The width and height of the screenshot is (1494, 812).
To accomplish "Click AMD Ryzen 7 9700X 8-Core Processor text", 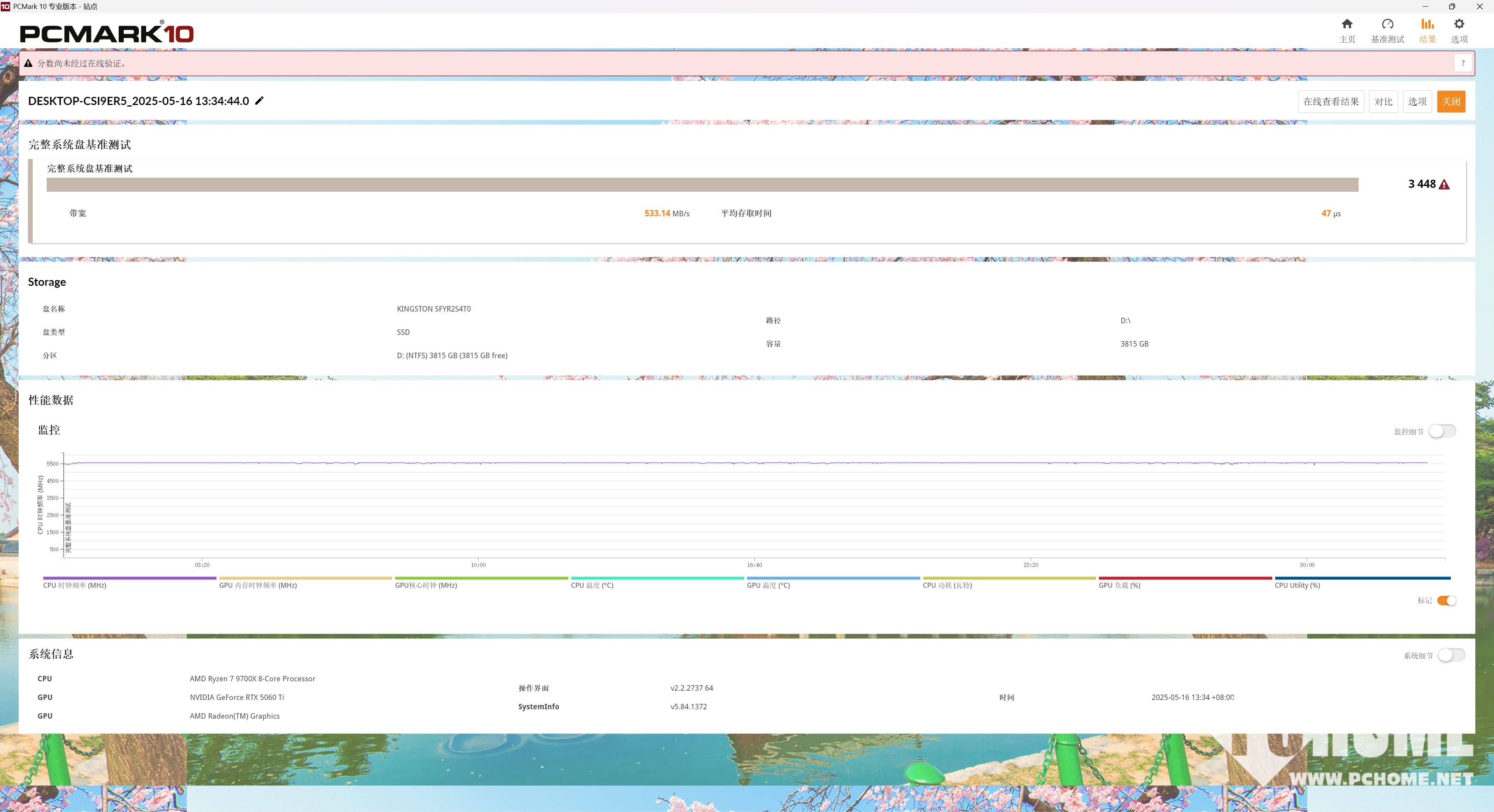I will (x=252, y=679).
